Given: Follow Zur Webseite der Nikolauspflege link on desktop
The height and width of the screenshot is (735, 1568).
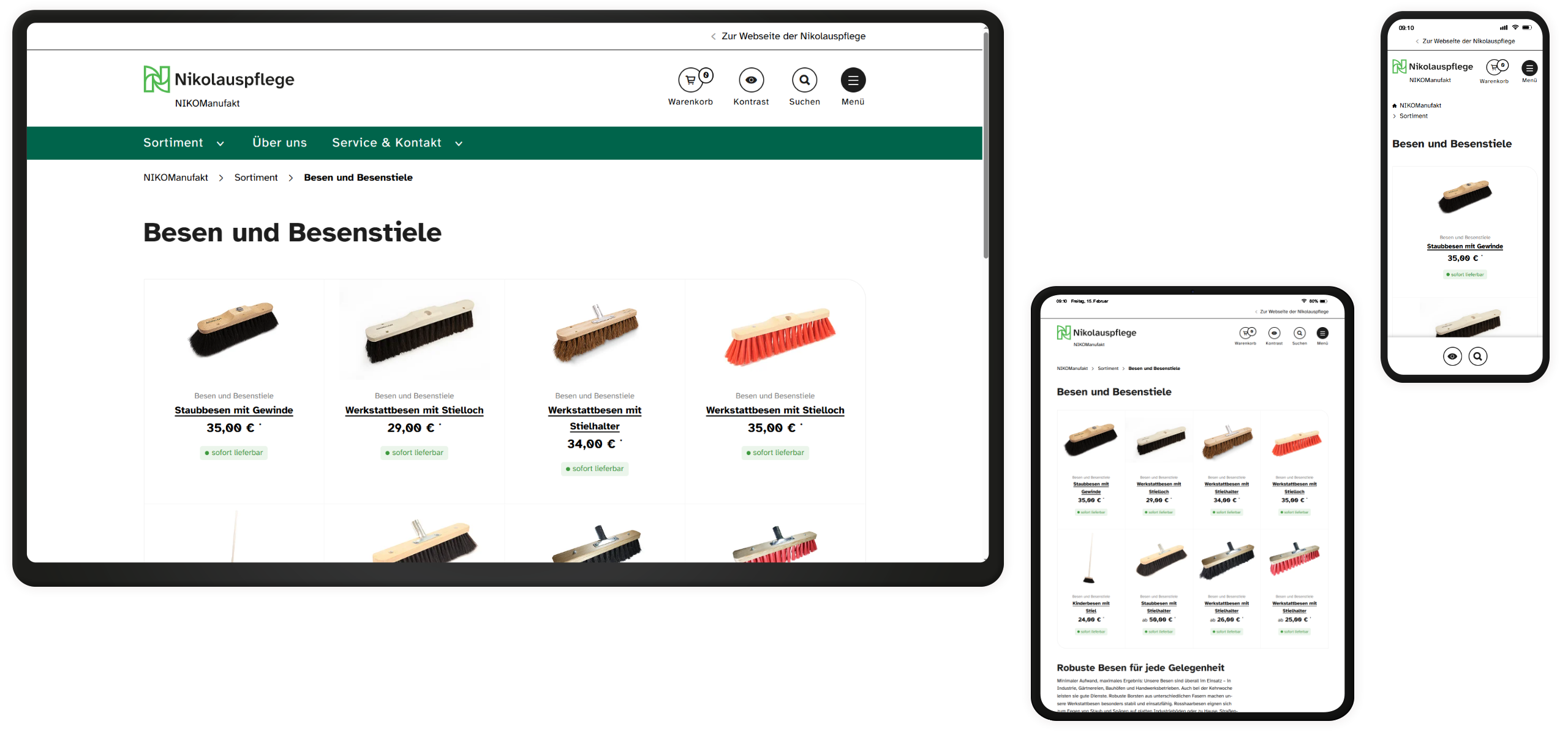Looking at the screenshot, I should click(x=793, y=36).
